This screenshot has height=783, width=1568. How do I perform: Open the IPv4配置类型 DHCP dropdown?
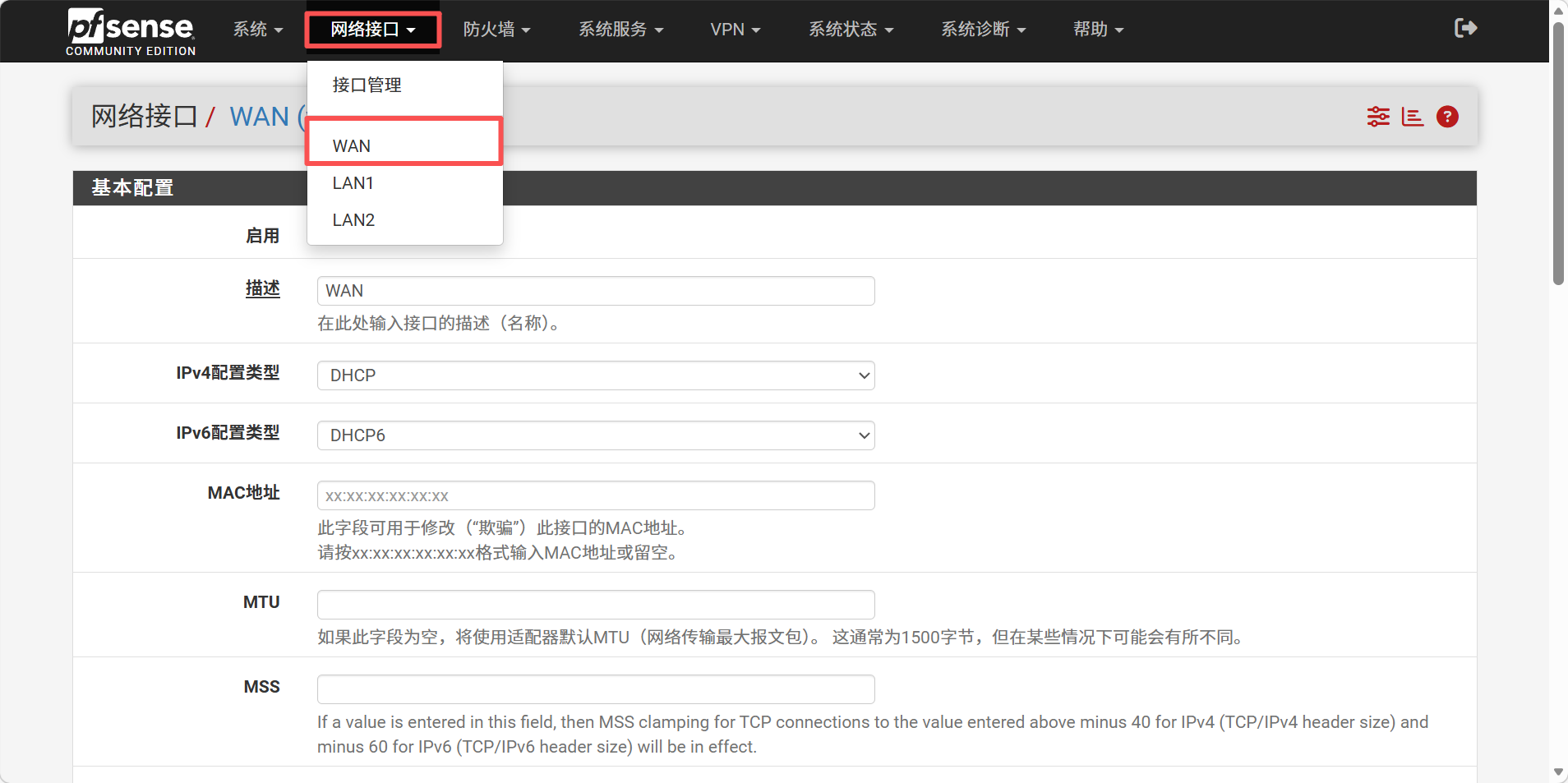click(x=596, y=375)
